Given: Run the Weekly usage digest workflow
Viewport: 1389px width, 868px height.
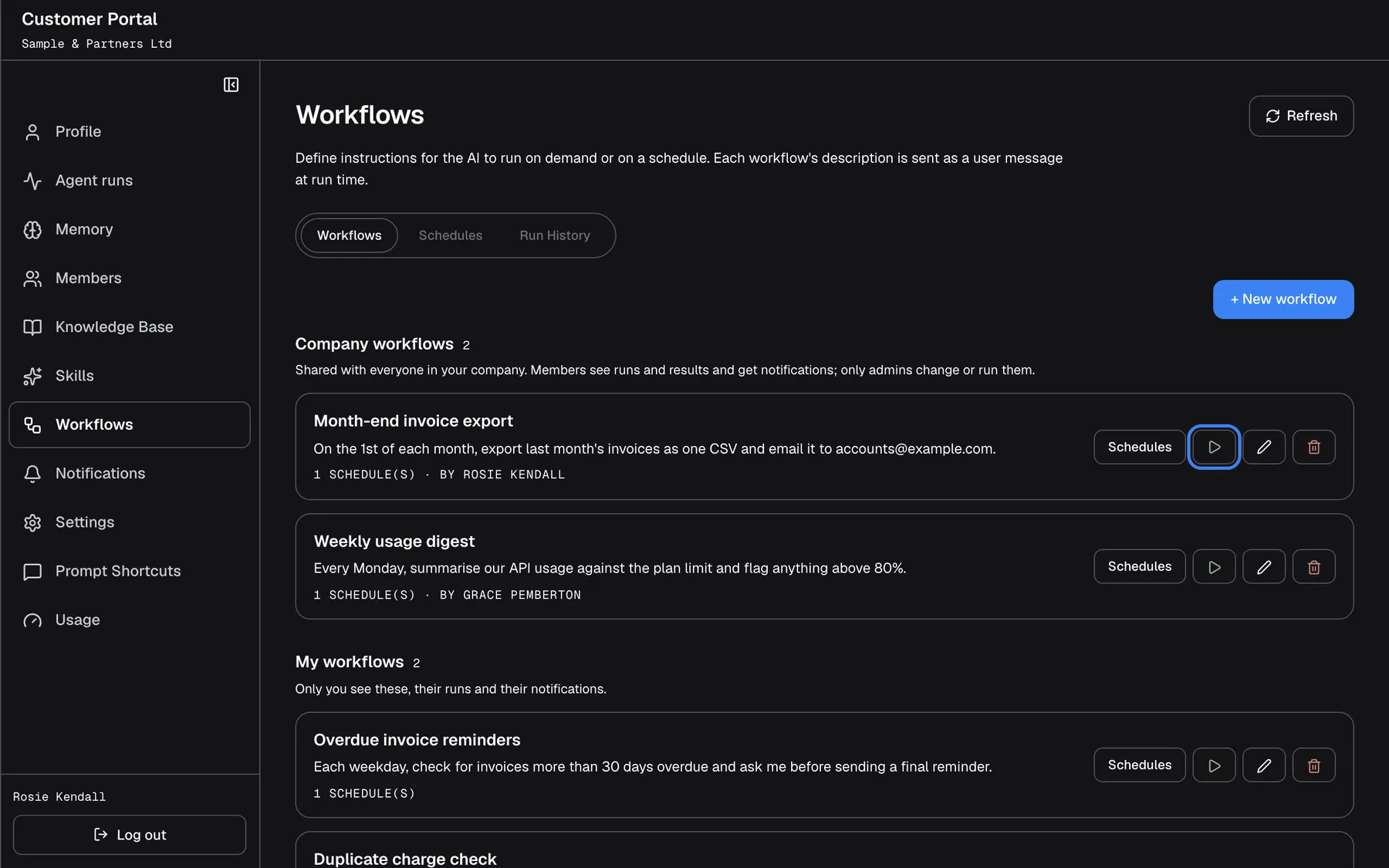Looking at the screenshot, I should (x=1214, y=567).
